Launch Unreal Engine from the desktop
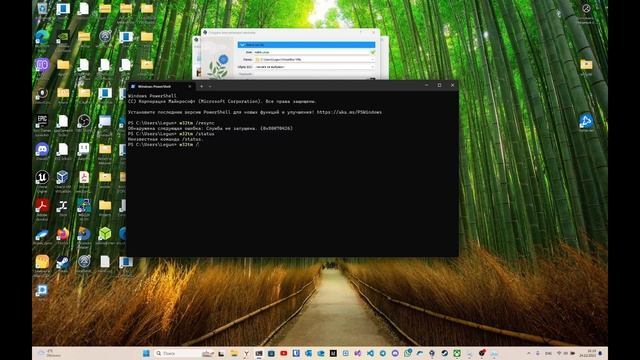 click(x=42, y=177)
